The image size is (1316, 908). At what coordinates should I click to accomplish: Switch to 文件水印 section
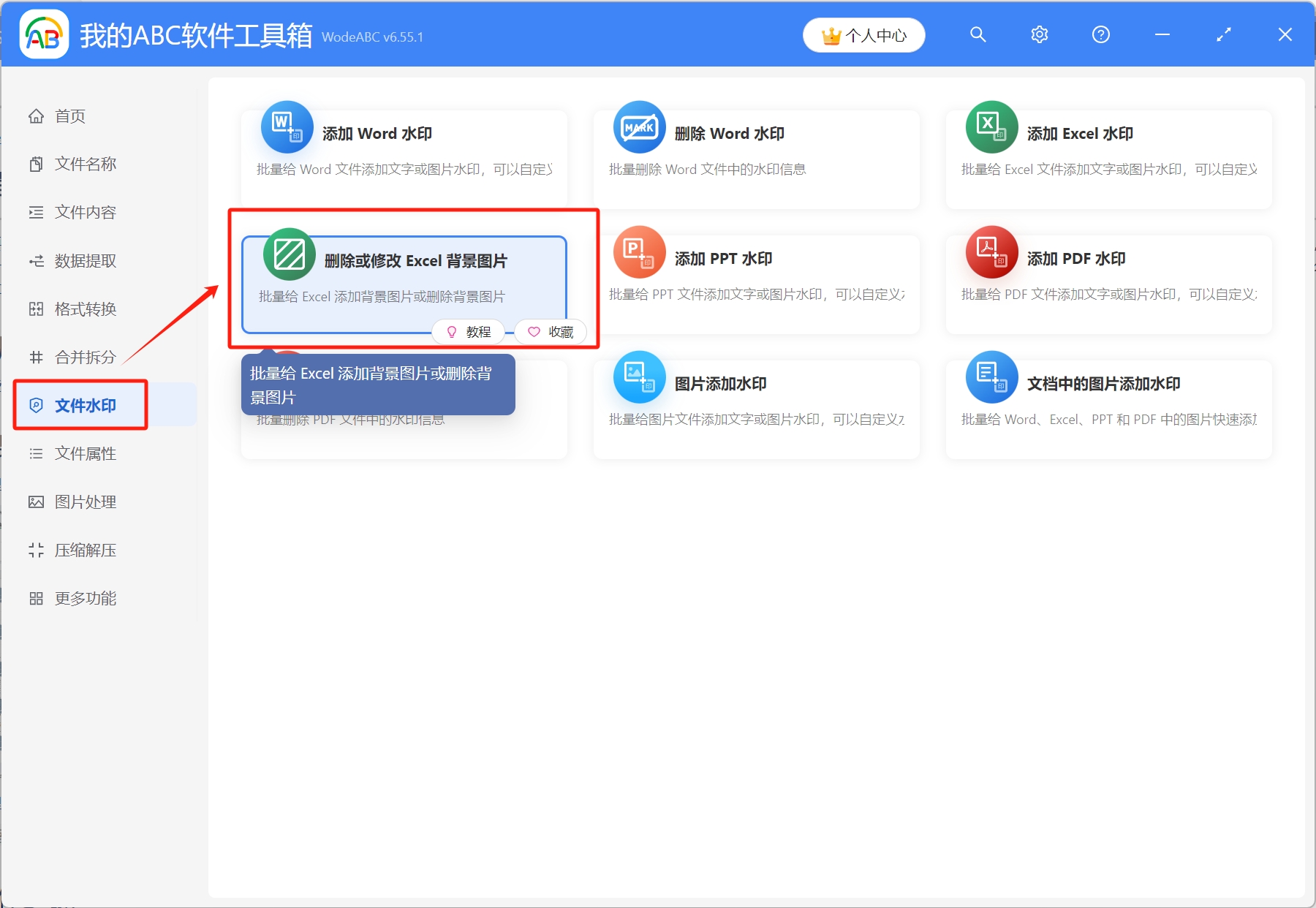click(x=80, y=404)
